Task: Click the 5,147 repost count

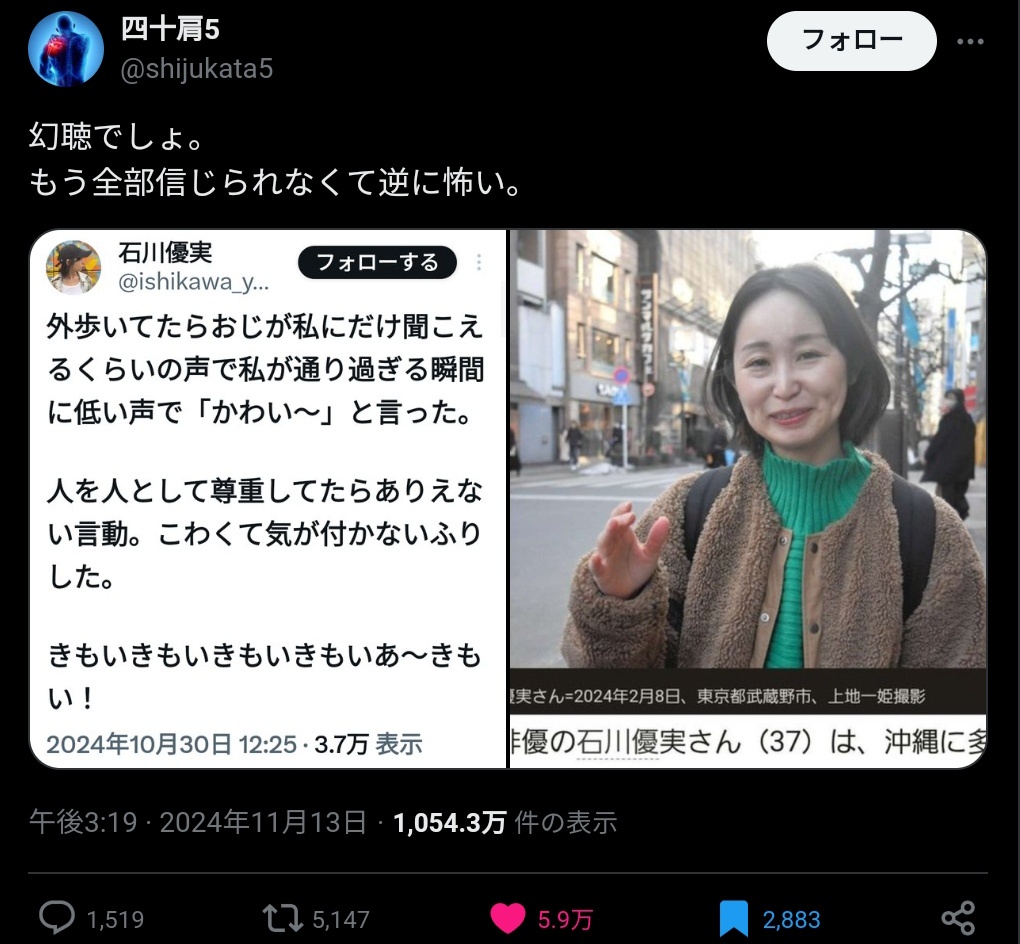Action: click(340, 919)
